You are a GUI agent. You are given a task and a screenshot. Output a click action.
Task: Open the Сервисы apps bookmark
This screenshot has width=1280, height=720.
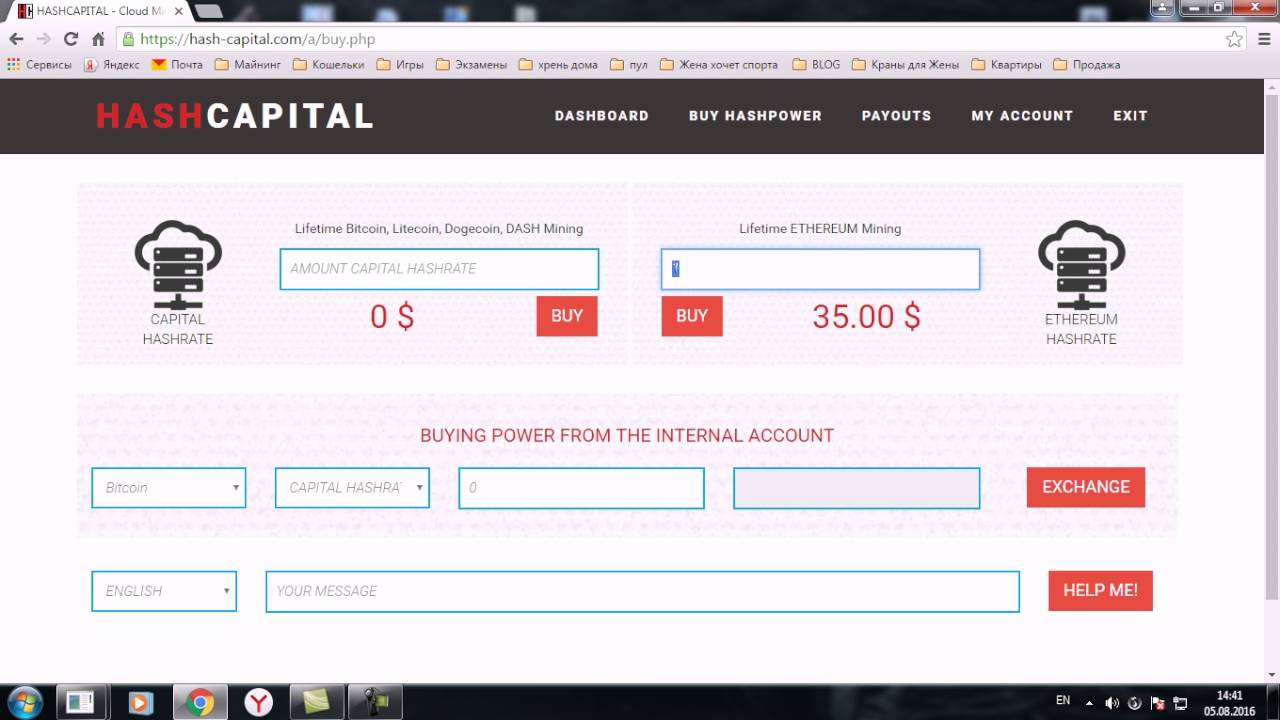40,64
